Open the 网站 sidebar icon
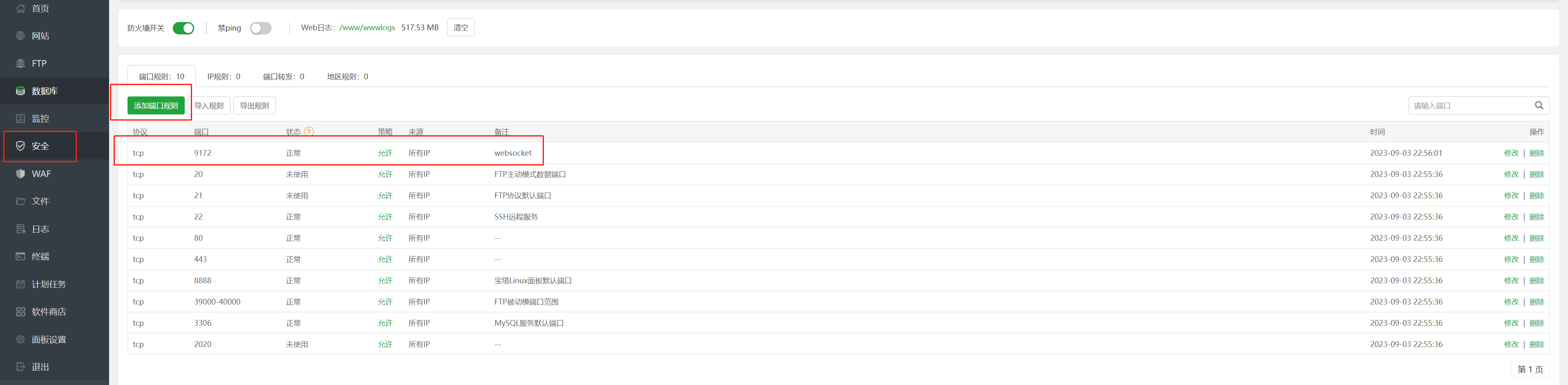Screen dimensions: 1568x385 (20, 36)
